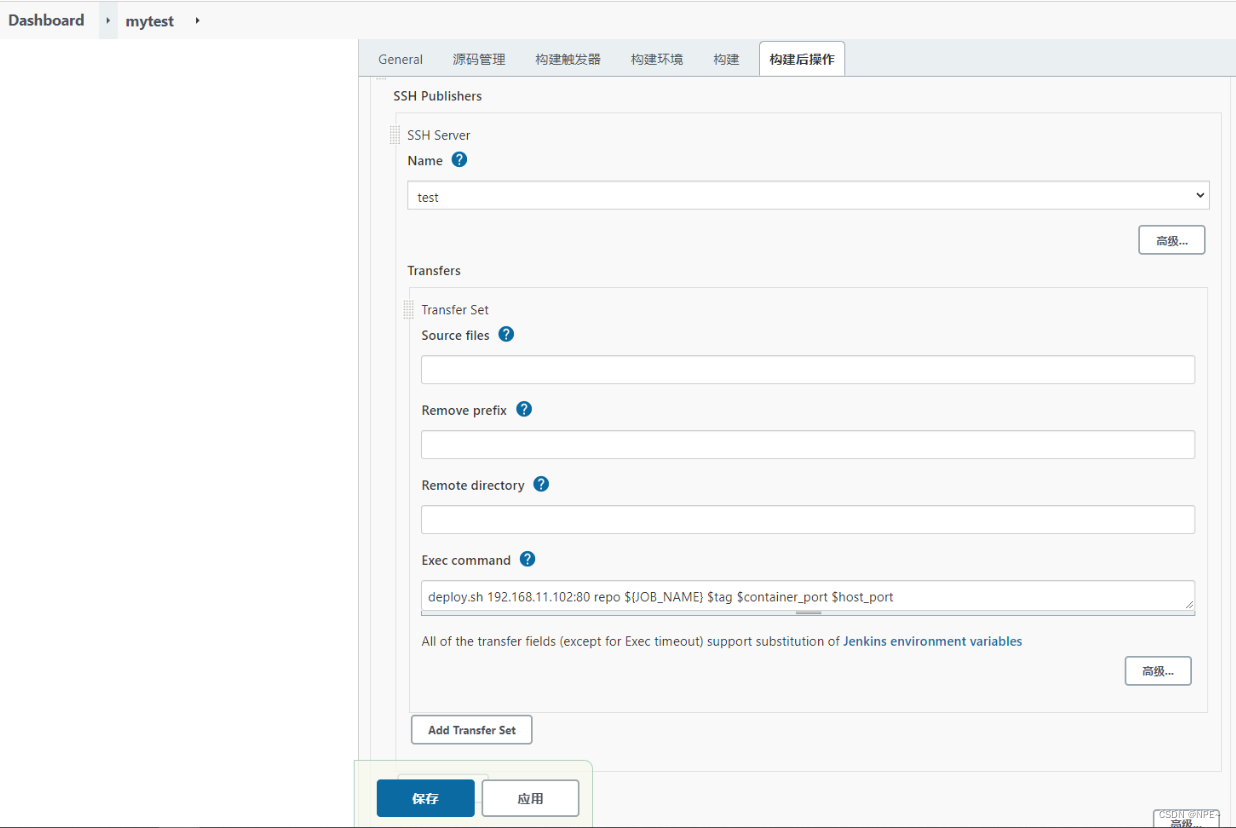Switch to the 构建环境 tab
This screenshot has height=828, width=1236.
657,59
